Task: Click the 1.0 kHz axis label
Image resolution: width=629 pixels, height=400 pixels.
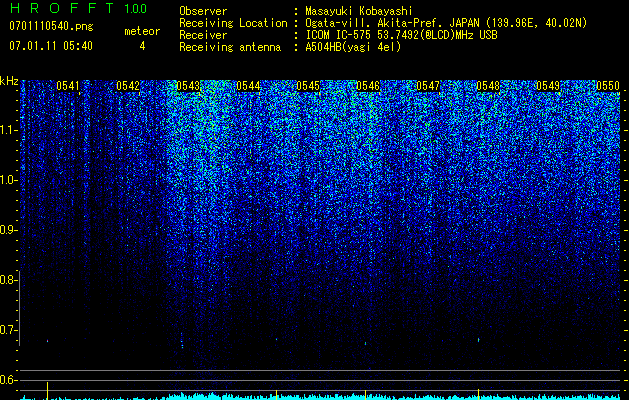Action: (8, 180)
